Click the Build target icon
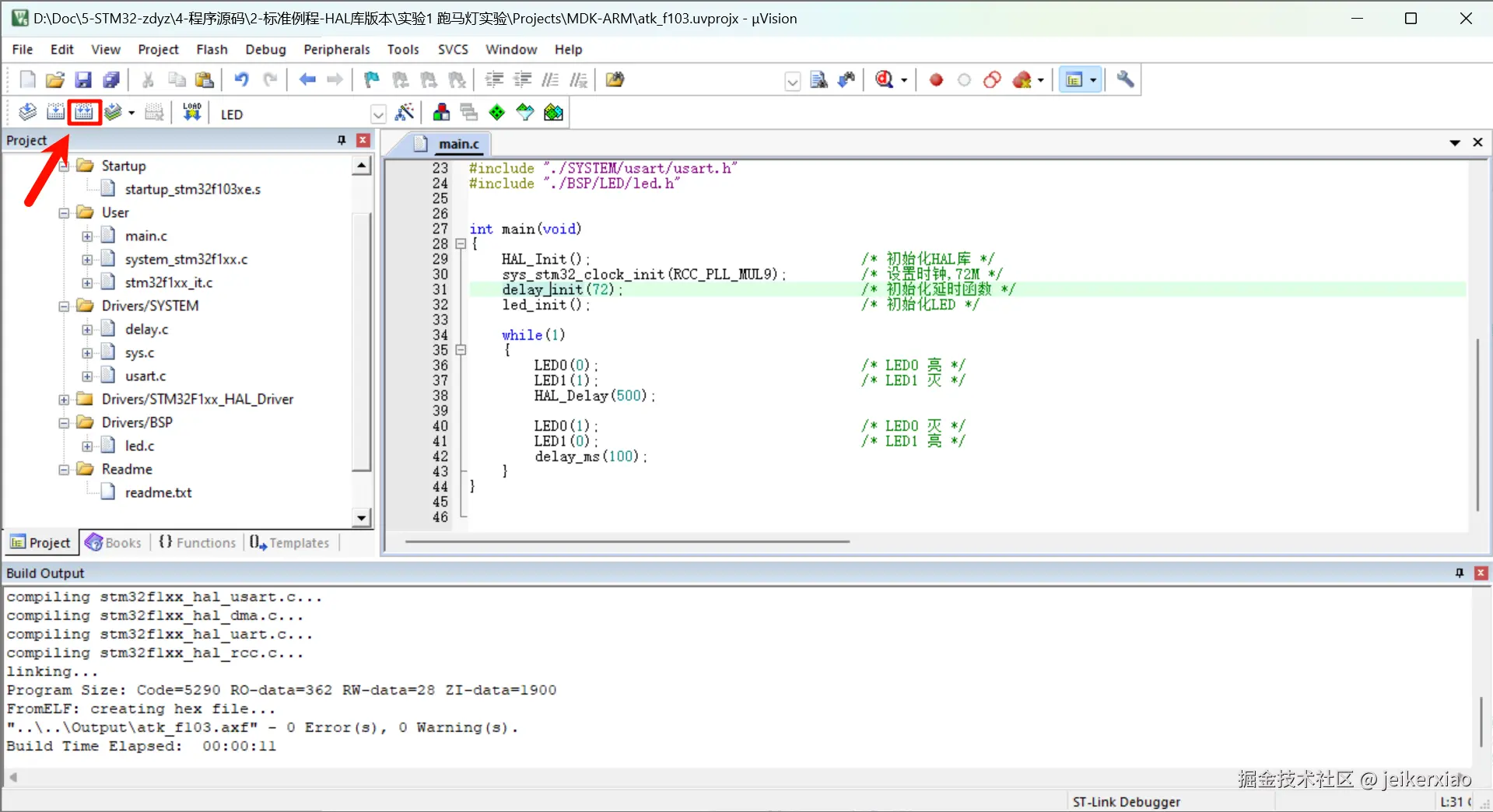Image resolution: width=1493 pixels, height=812 pixels. click(x=55, y=113)
